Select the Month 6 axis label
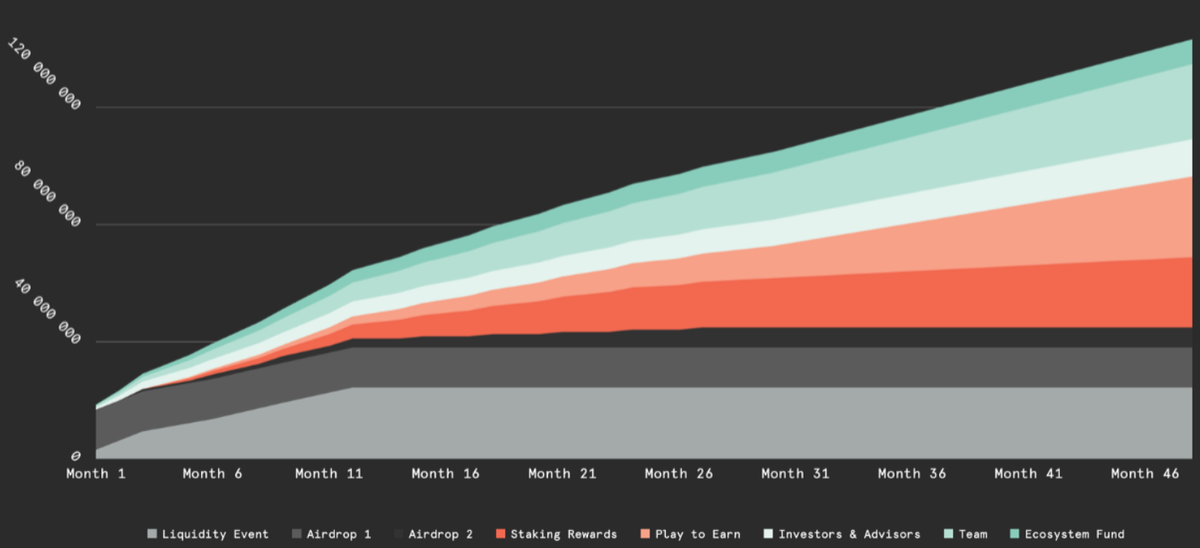Image resolution: width=1200 pixels, height=548 pixels. pyautogui.click(x=212, y=473)
